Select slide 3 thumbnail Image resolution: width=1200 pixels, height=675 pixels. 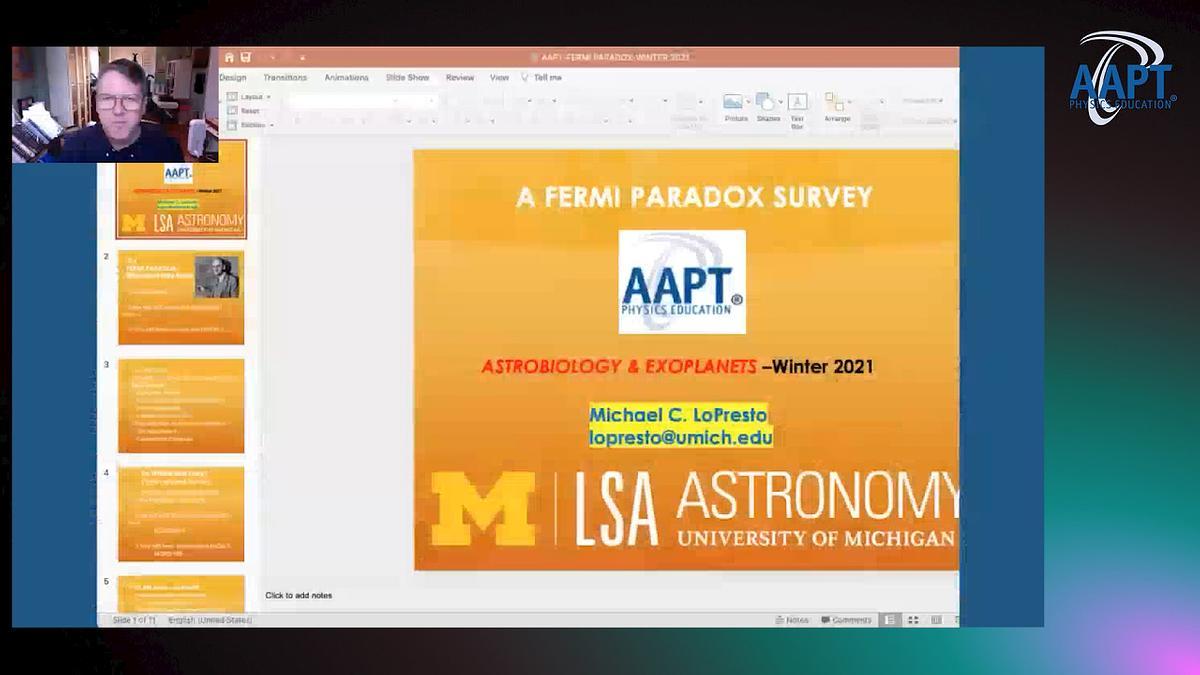[x=181, y=406]
